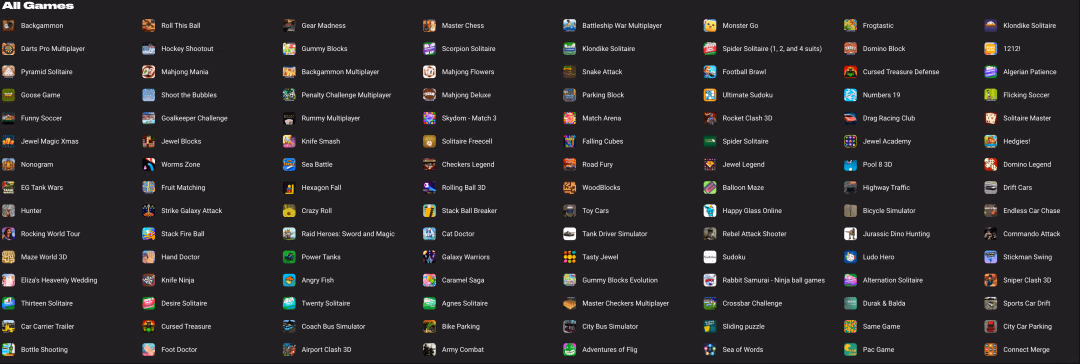Select the Tank Driver Simulator icon
The image size is (1080, 364).
coord(570,234)
